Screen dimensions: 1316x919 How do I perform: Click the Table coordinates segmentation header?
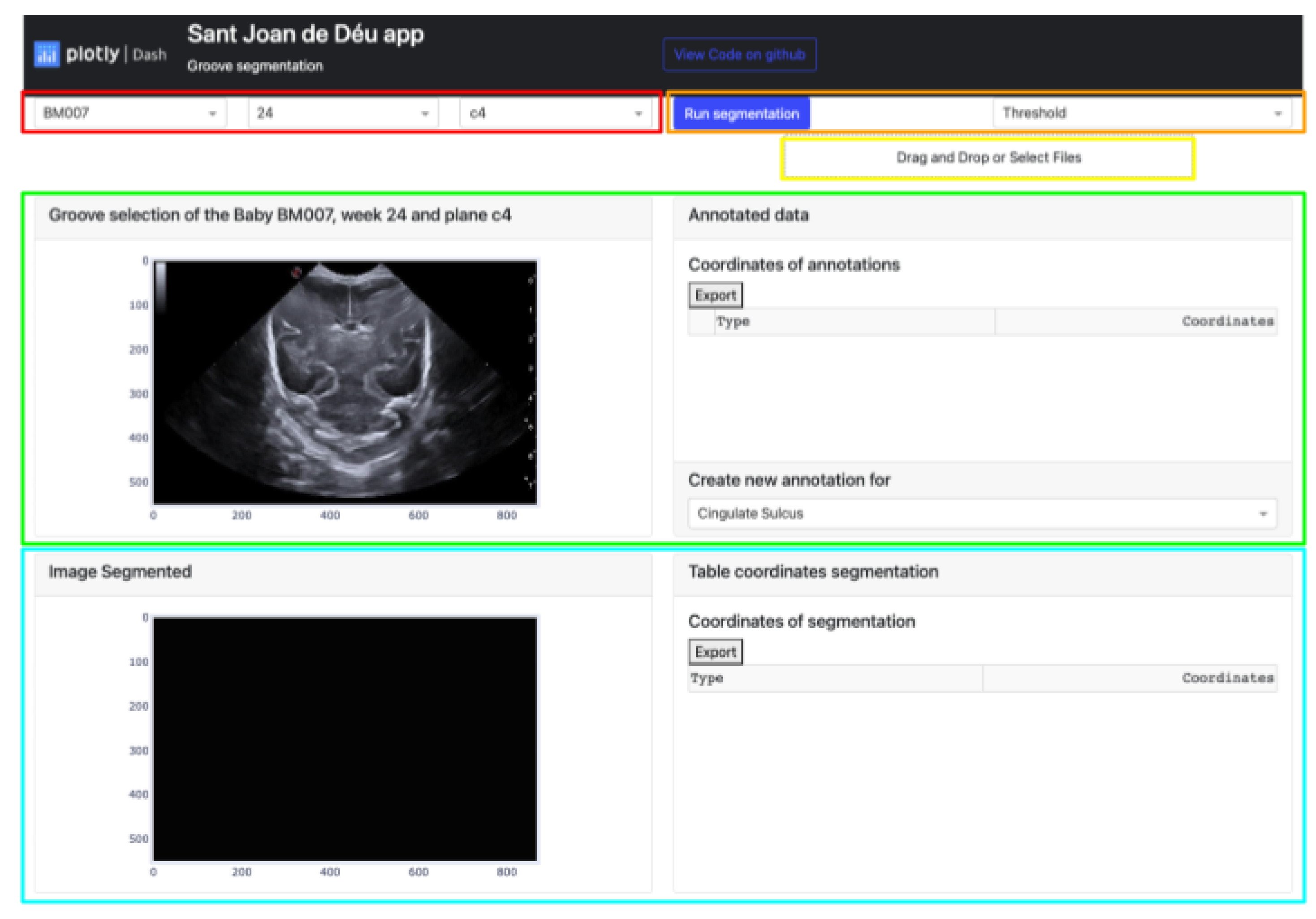tap(813, 571)
